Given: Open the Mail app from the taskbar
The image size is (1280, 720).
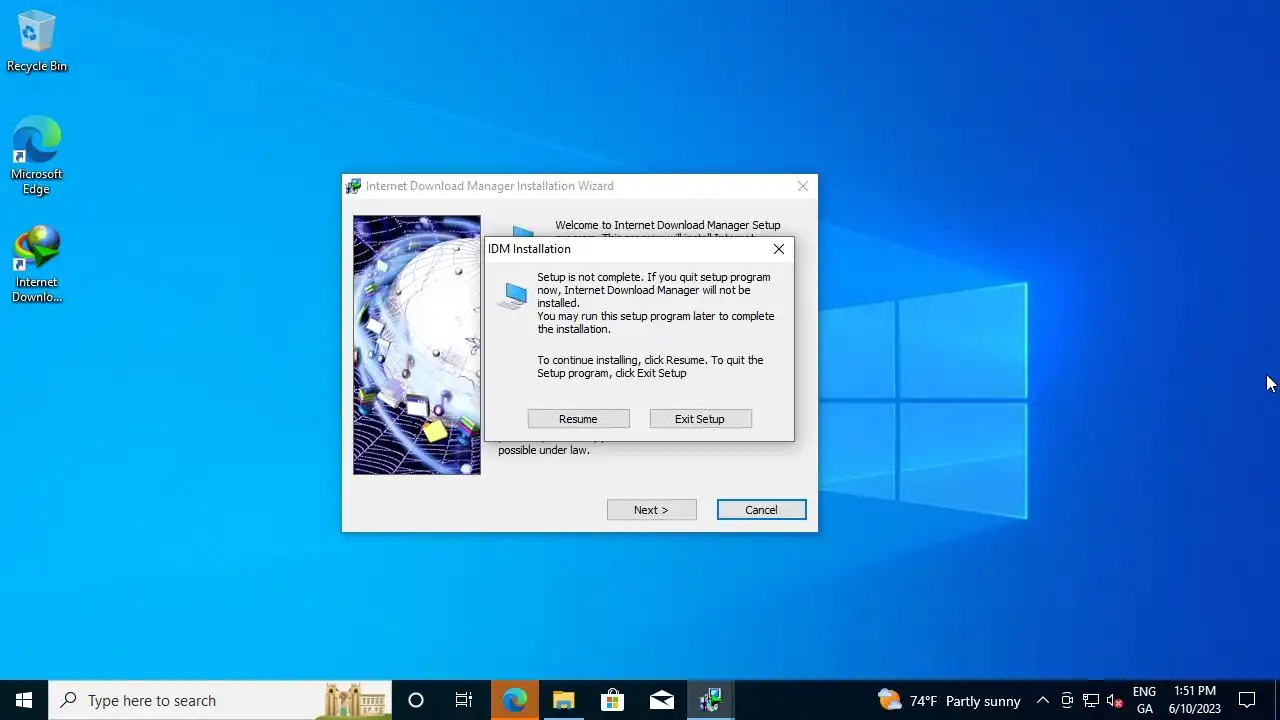Looking at the screenshot, I should pos(661,700).
